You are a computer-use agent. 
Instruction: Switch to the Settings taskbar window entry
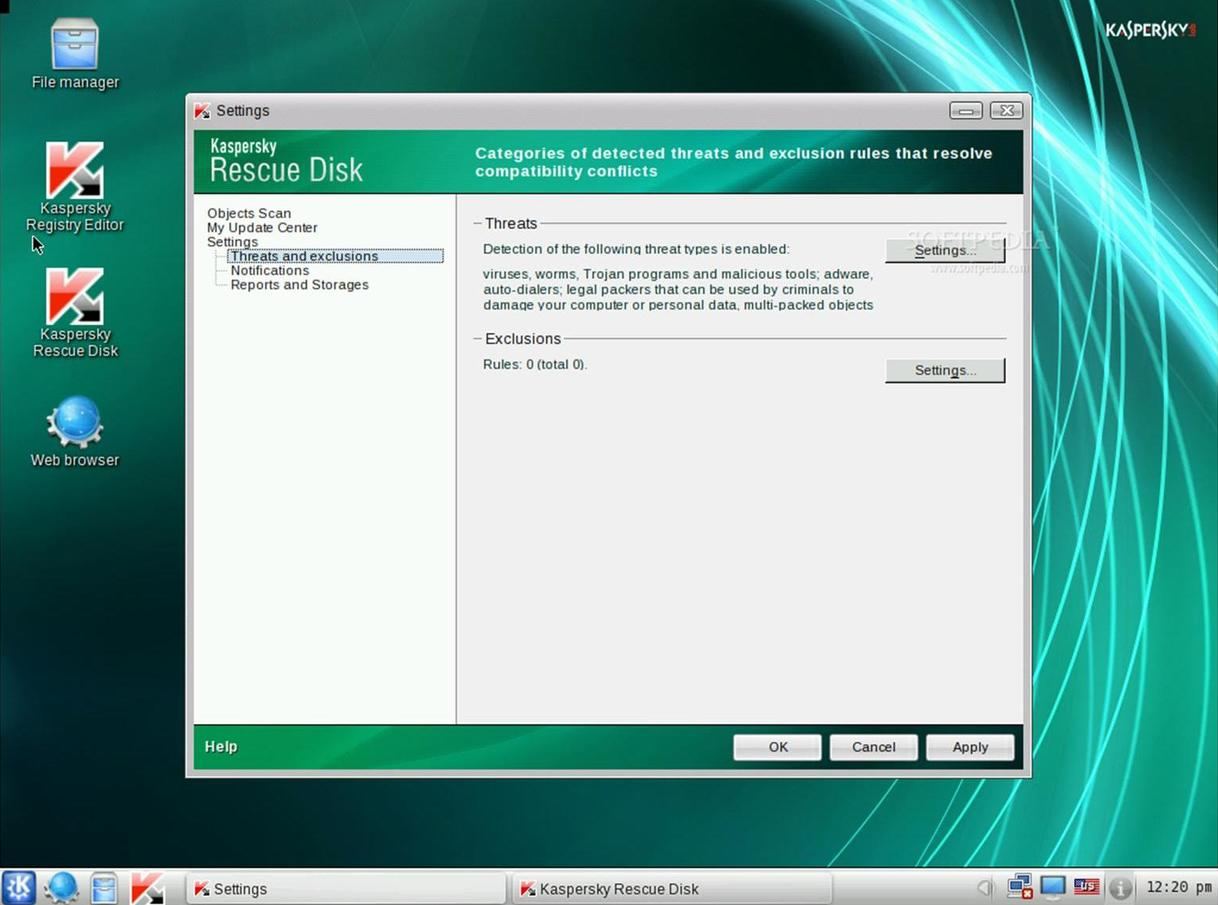346,889
